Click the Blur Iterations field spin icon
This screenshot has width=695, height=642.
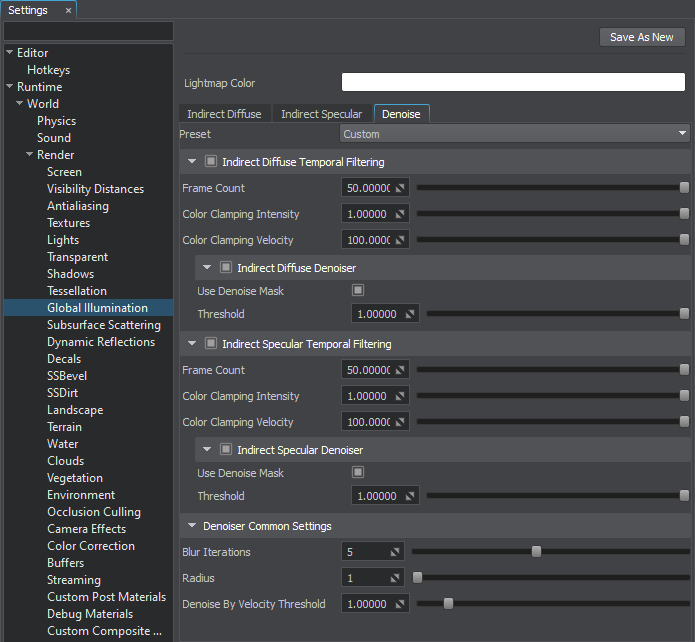tap(396, 552)
